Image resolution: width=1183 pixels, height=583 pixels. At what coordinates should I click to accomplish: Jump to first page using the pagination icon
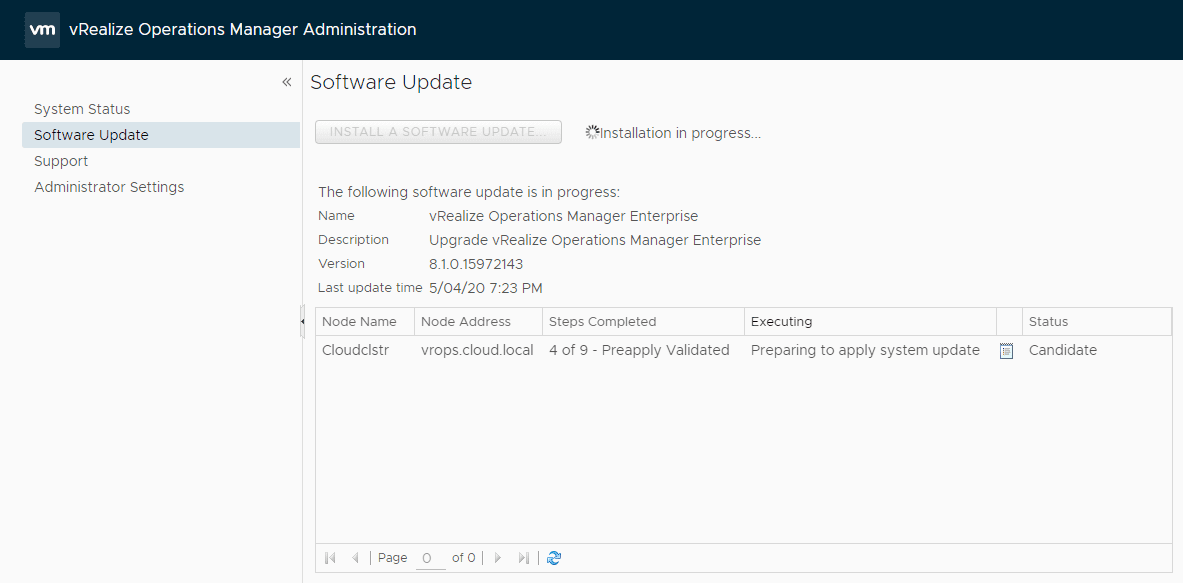coord(330,557)
